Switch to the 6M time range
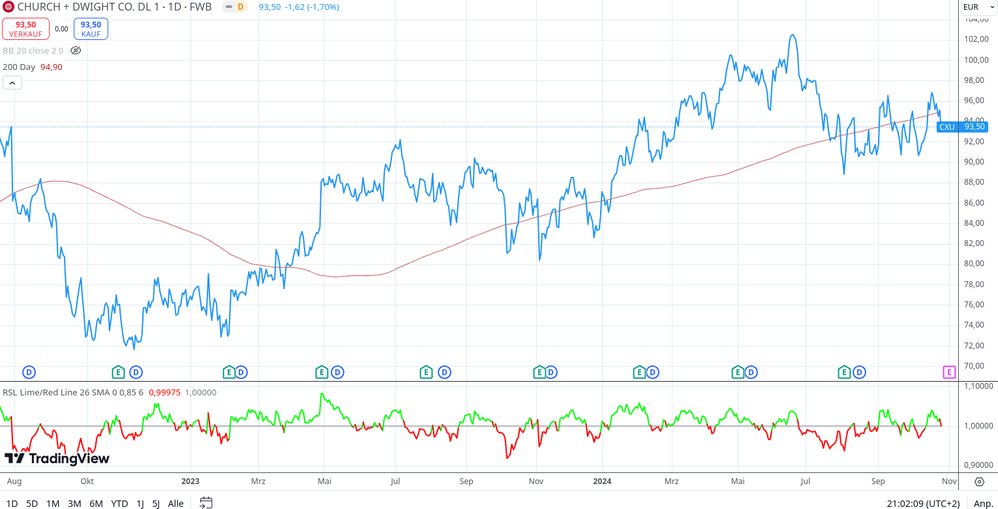The image size is (998, 509). 96,503
